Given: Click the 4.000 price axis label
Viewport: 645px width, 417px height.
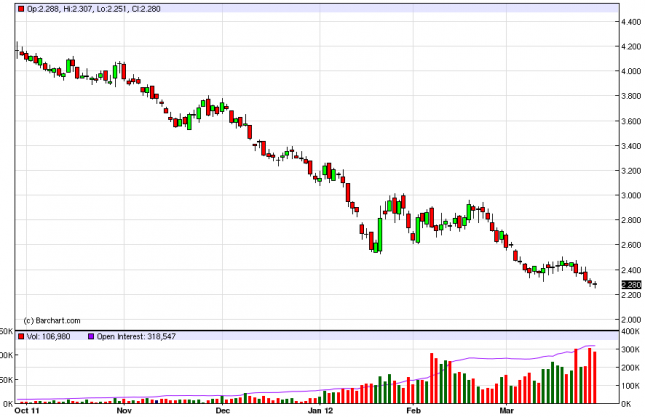Looking at the screenshot, I should tap(631, 71).
